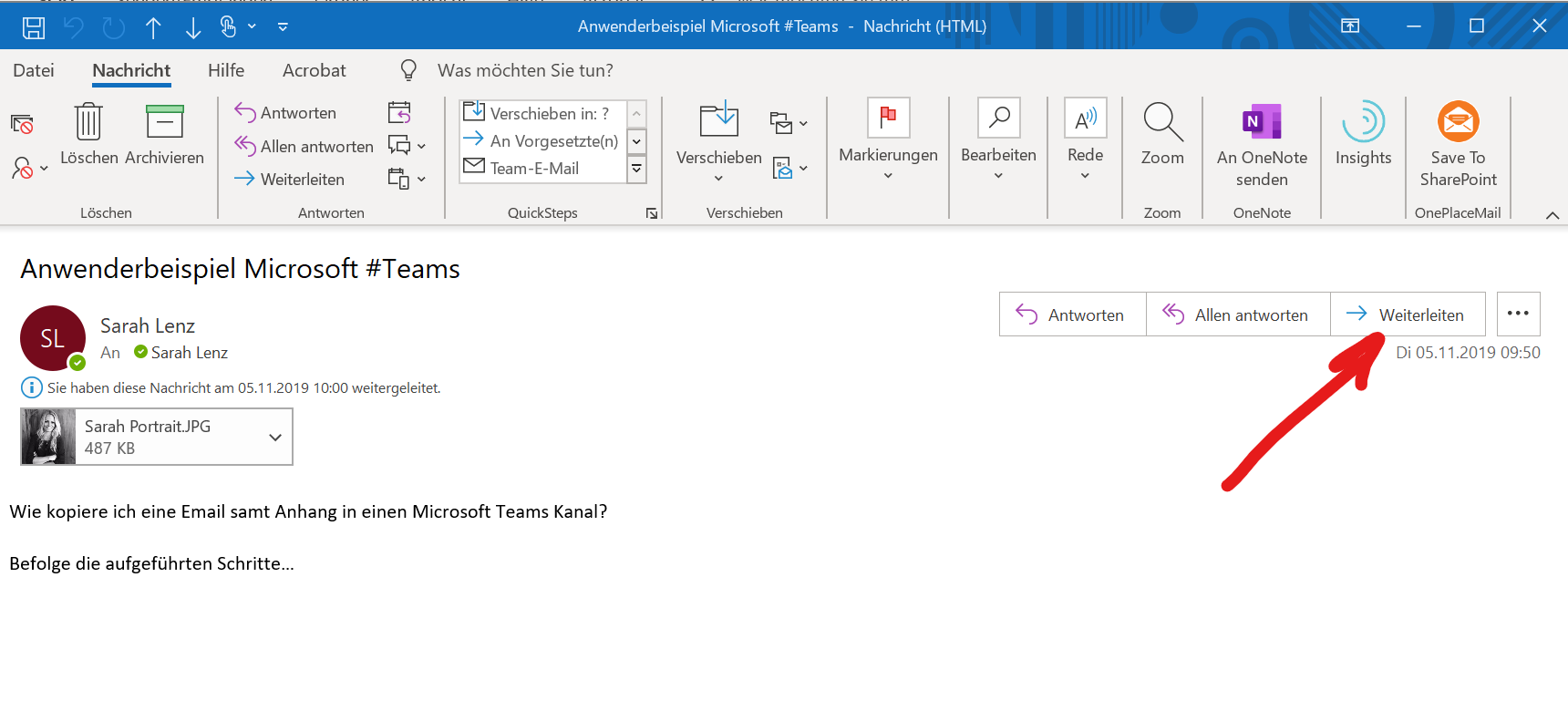
Task: Click the line starting 'Wie kopiere ich eine Email'
Action: pos(308,511)
